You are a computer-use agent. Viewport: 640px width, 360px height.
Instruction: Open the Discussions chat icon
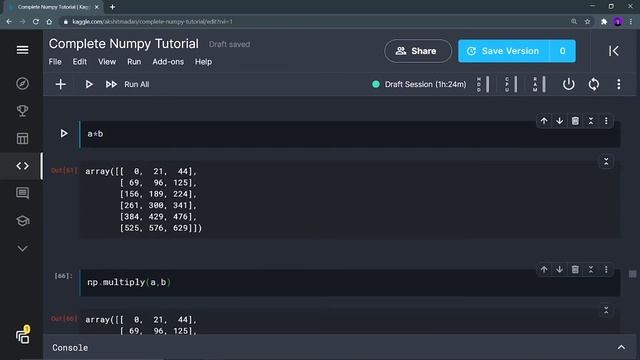pyautogui.click(x=22, y=193)
